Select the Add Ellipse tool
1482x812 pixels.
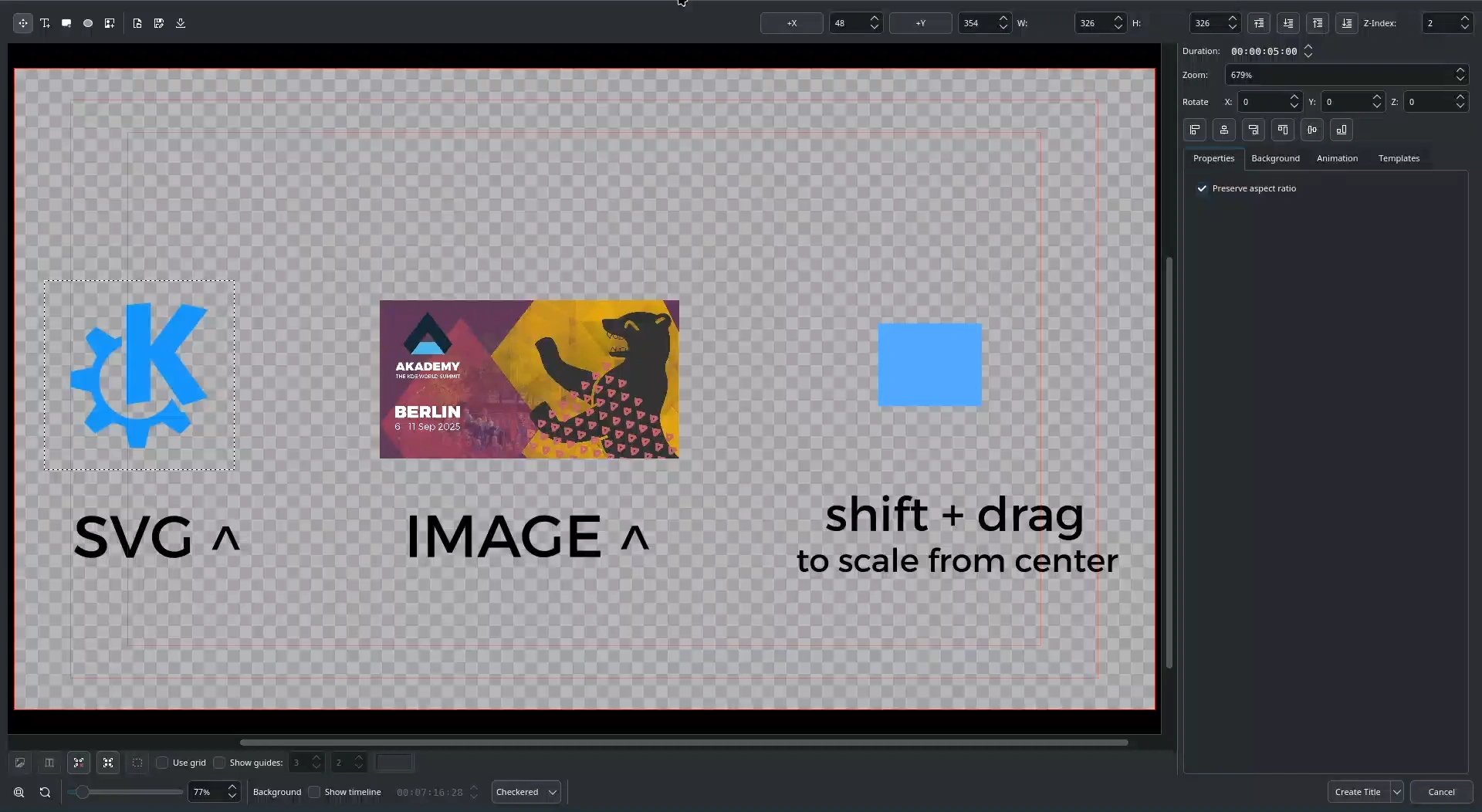[x=88, y=23]
